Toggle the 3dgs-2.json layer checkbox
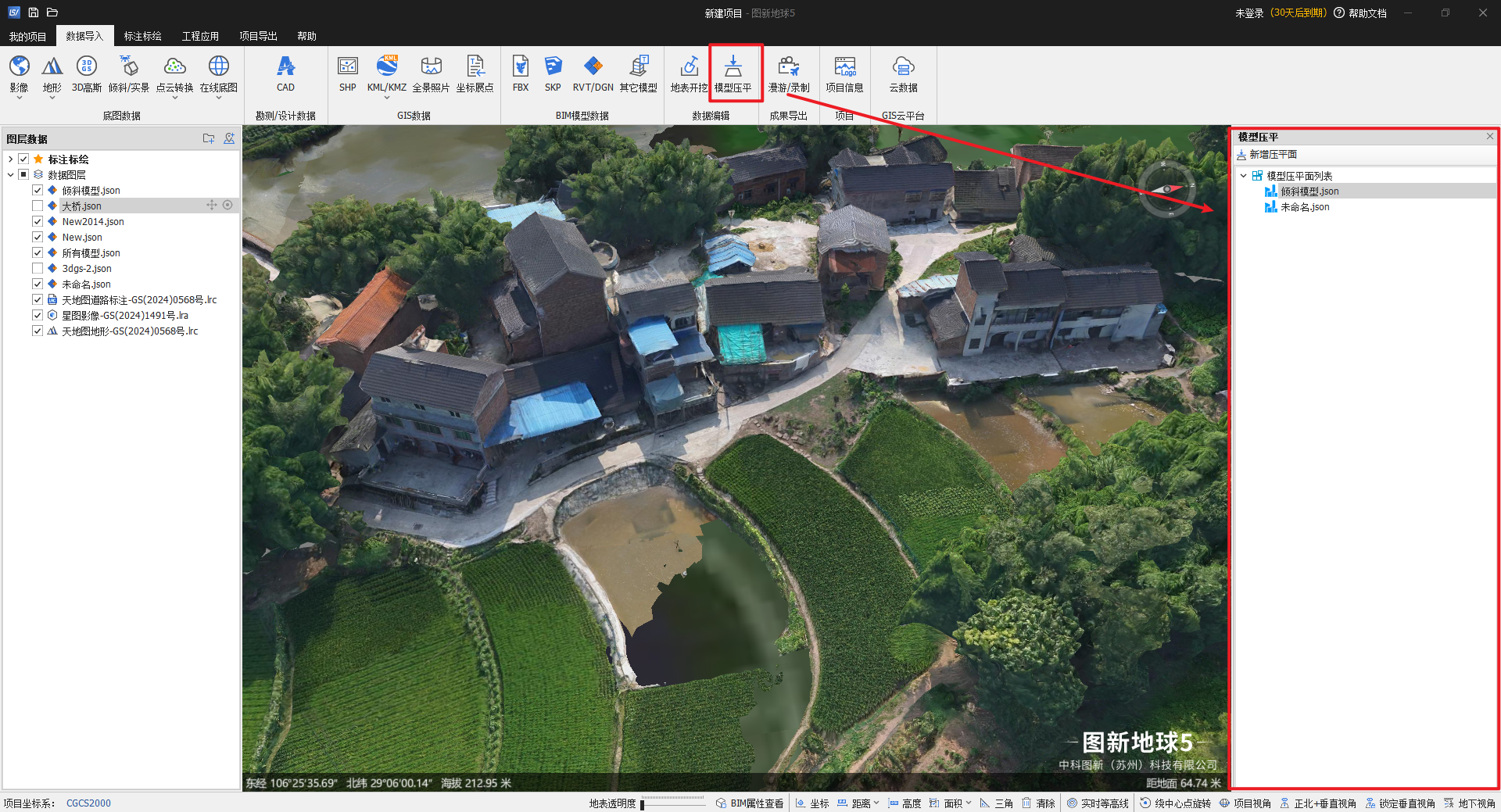 pos(38,268)
